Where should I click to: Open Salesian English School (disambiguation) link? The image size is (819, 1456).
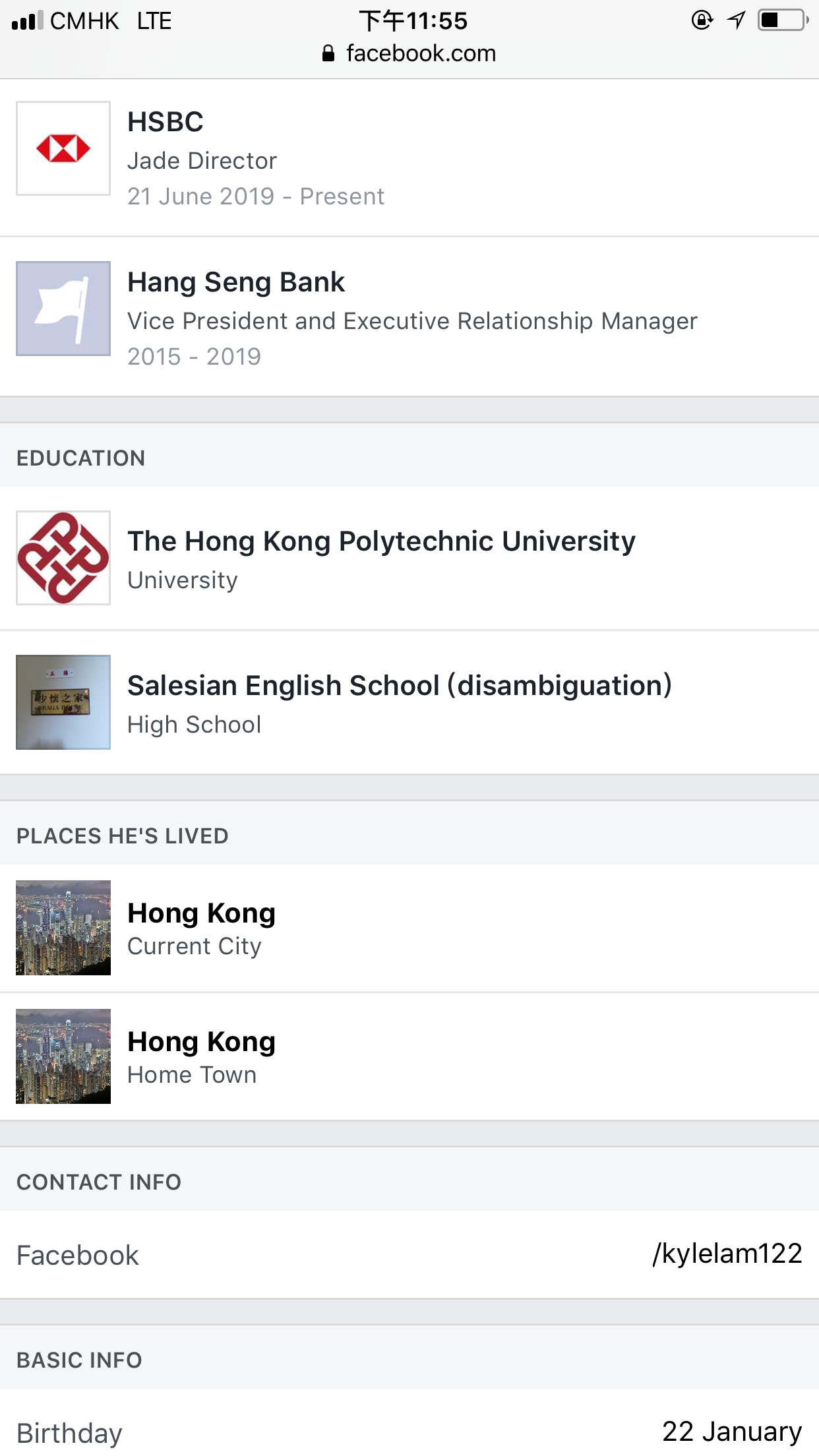coord(400,686)
